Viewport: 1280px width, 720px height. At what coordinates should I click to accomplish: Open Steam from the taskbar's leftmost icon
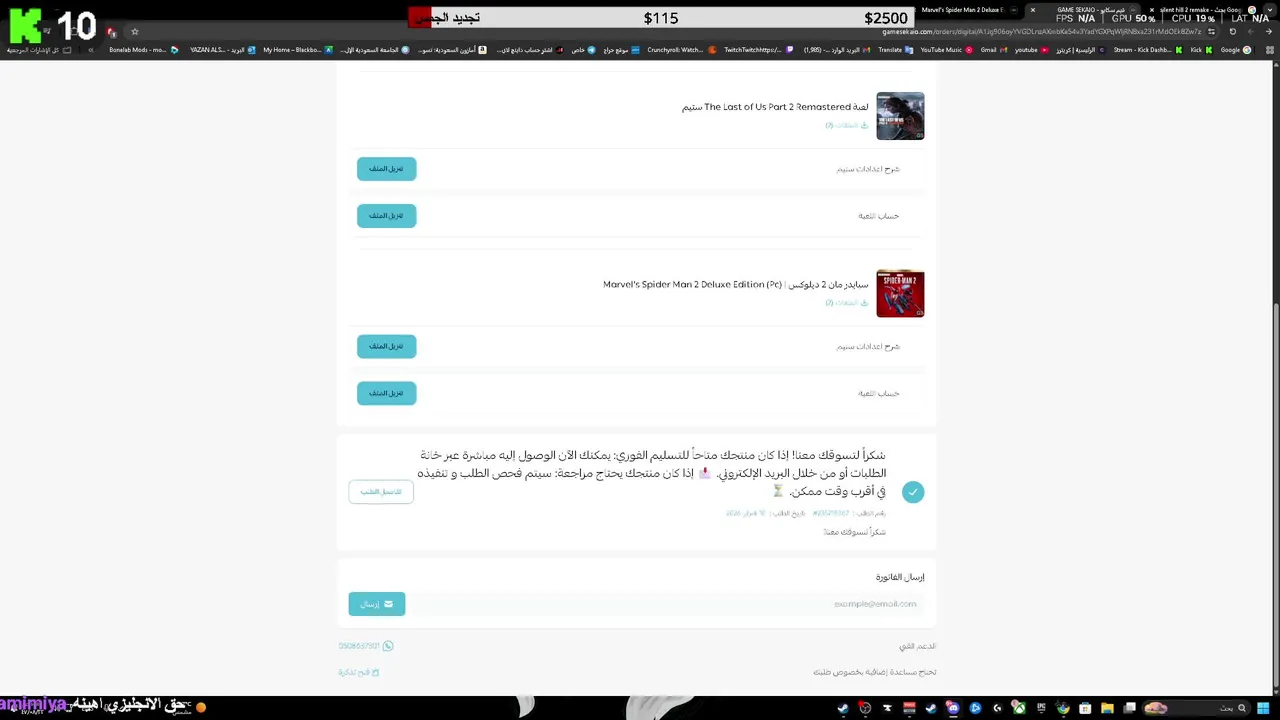843,708
